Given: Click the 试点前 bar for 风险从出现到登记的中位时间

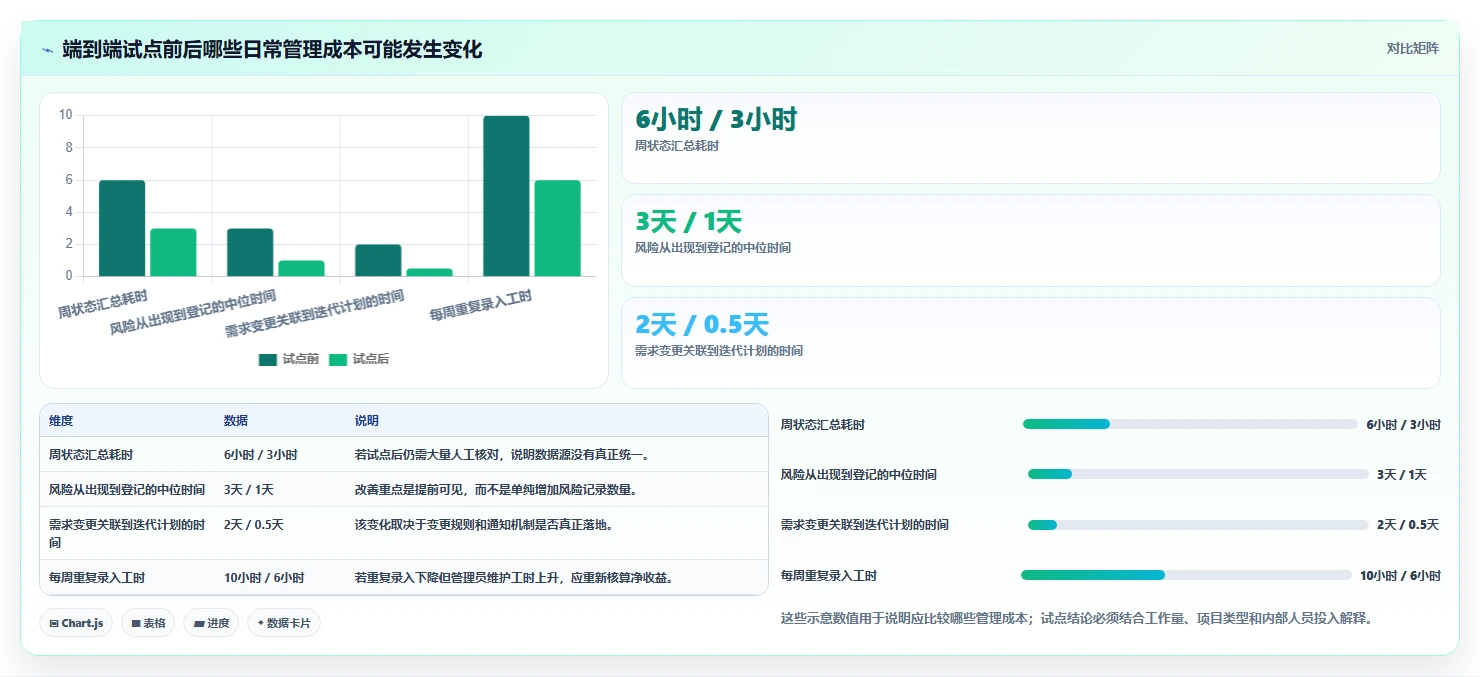Looking at the screenshot, I should 250,252.
